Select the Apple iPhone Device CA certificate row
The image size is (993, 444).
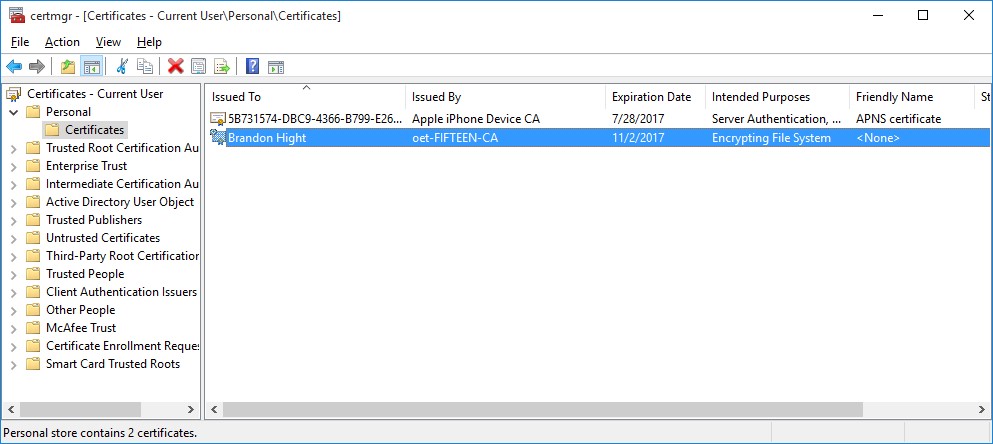[x=475, y=119]
